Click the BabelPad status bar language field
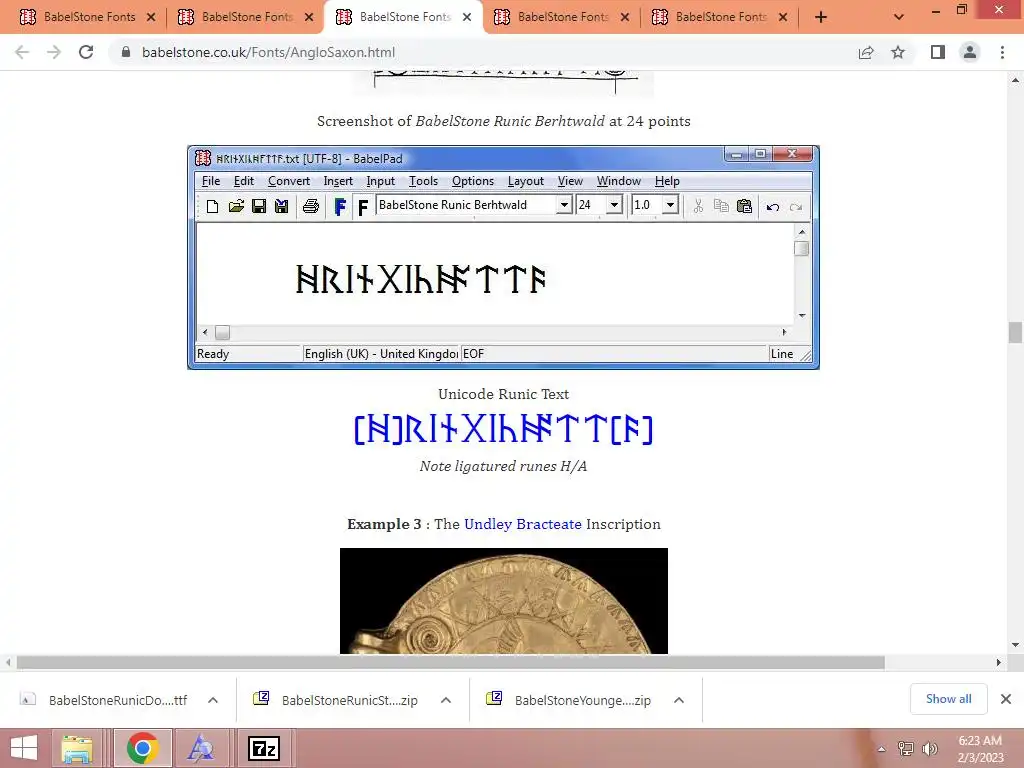 click(381, 353)
